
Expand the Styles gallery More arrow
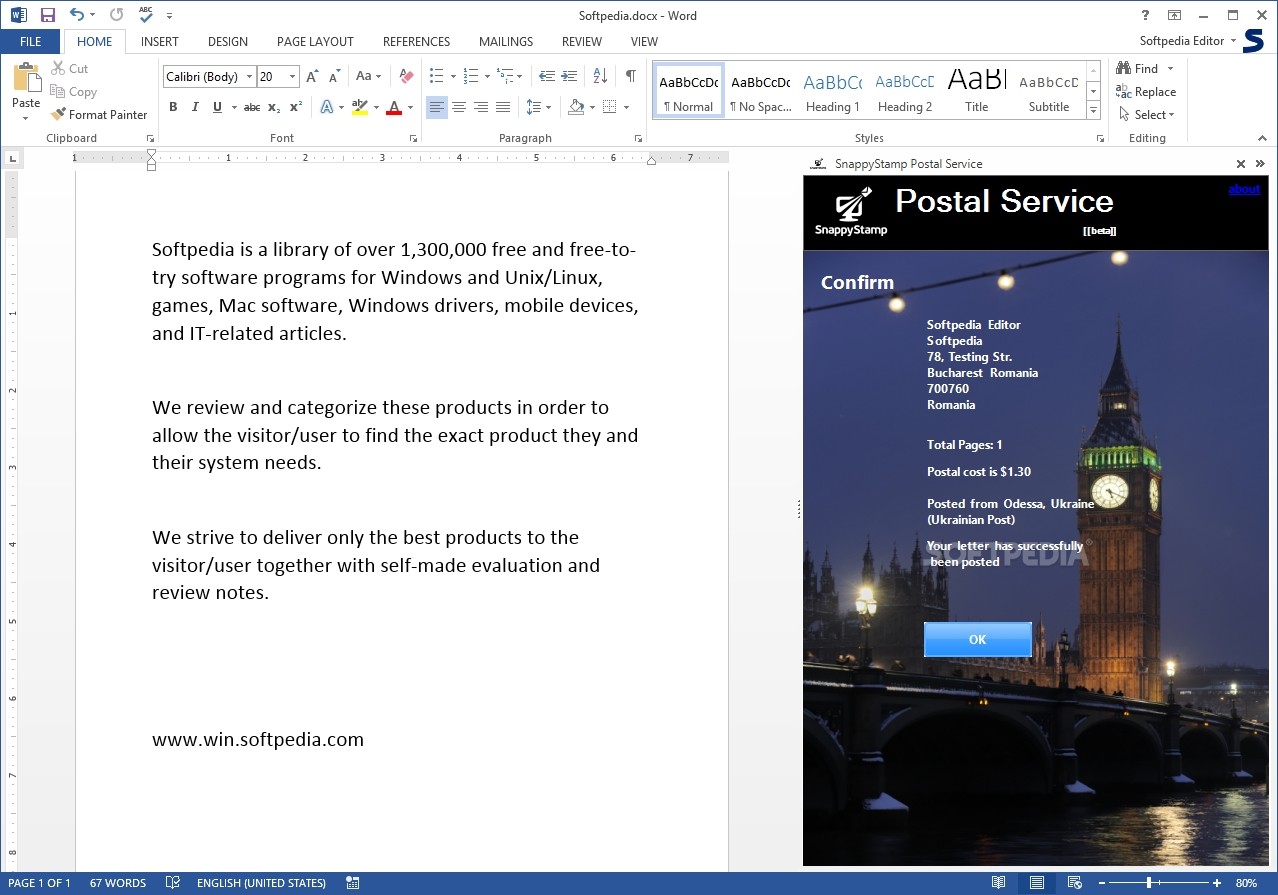click(x=1093, y=110)
